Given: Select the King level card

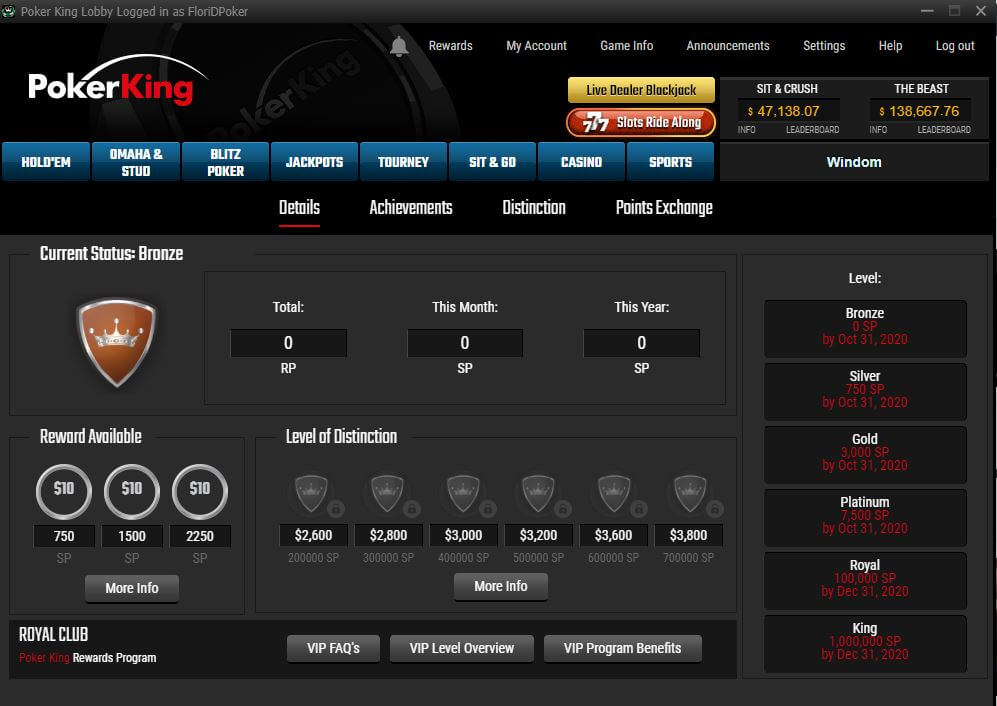Looking at the screenshot, I should click(x=865, y=643).
